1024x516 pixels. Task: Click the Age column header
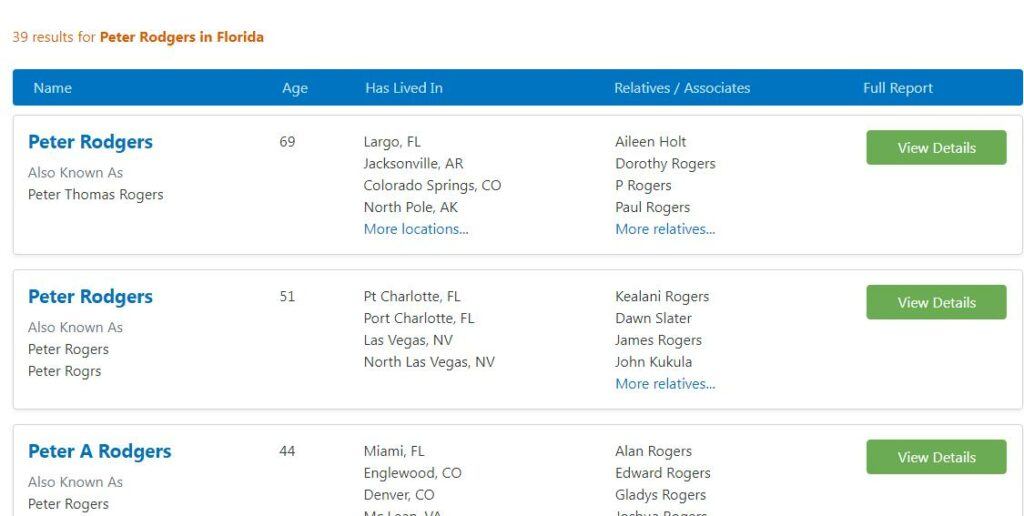(x=295, y=88)
